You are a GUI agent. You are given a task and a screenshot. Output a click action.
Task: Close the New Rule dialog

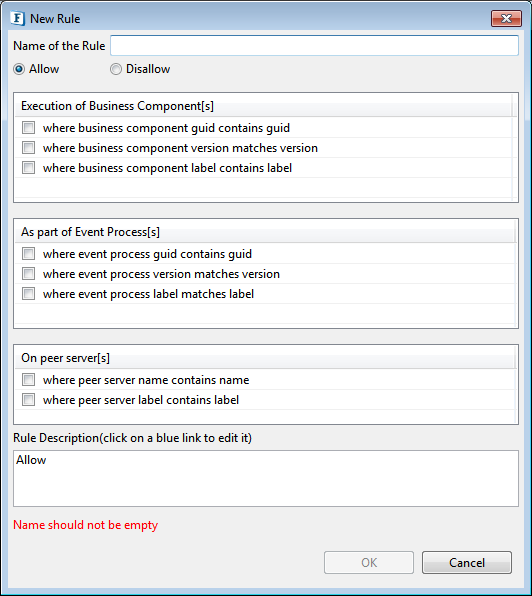tap(506, 18)
